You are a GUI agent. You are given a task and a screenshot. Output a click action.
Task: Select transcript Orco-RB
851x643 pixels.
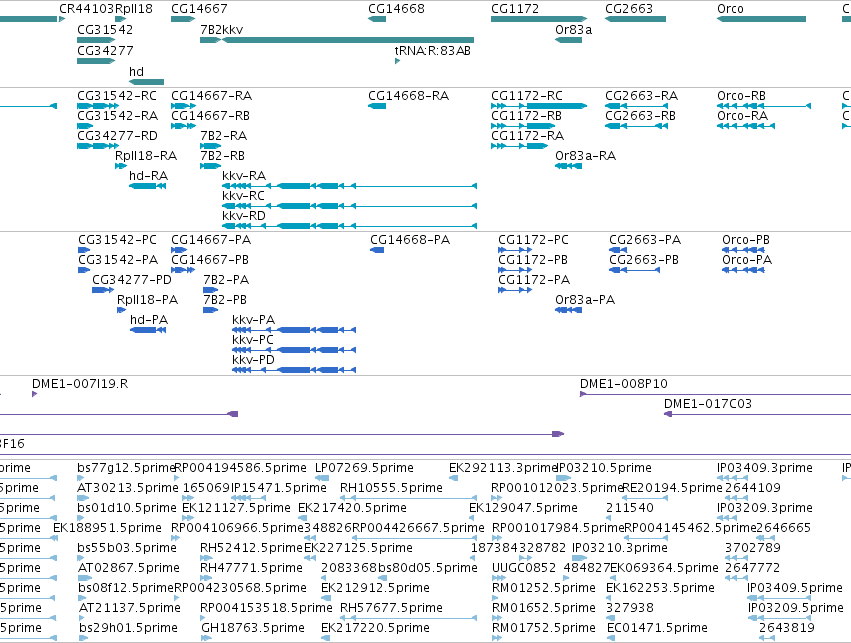764,106
